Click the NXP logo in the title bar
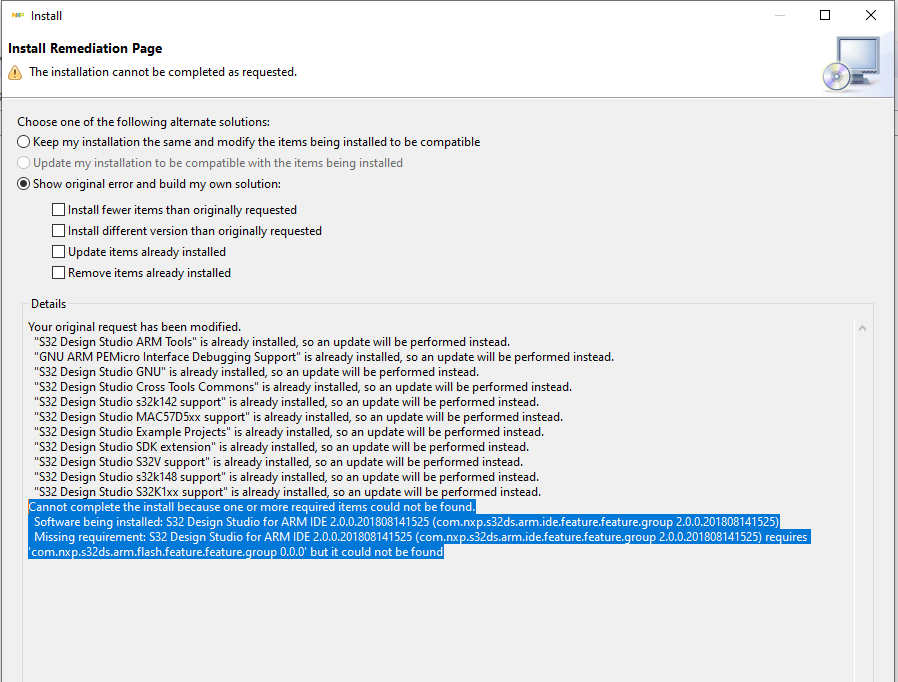 coord(18,15)
